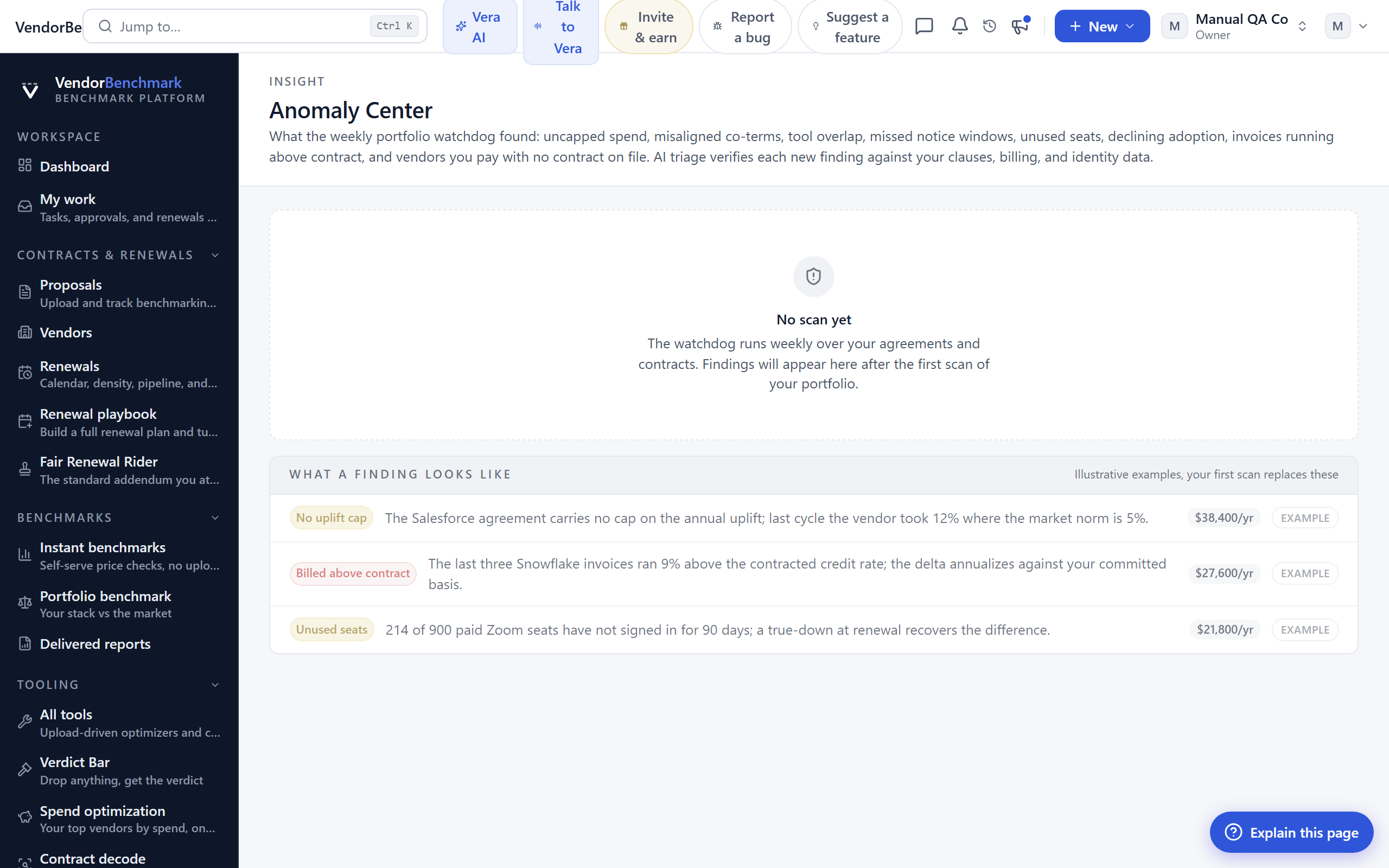Open the chat messages icon

pyautogui.click(x=923, y=27)
